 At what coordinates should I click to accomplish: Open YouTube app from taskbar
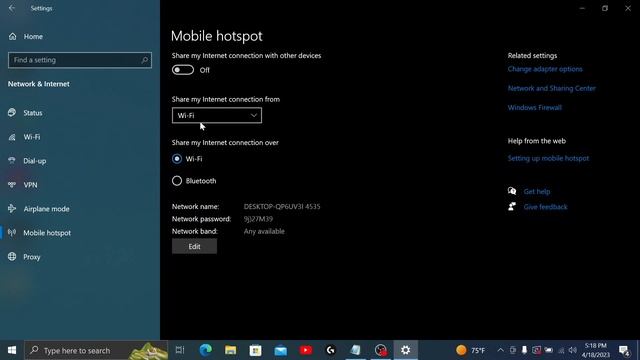click(x=306, y=350)
